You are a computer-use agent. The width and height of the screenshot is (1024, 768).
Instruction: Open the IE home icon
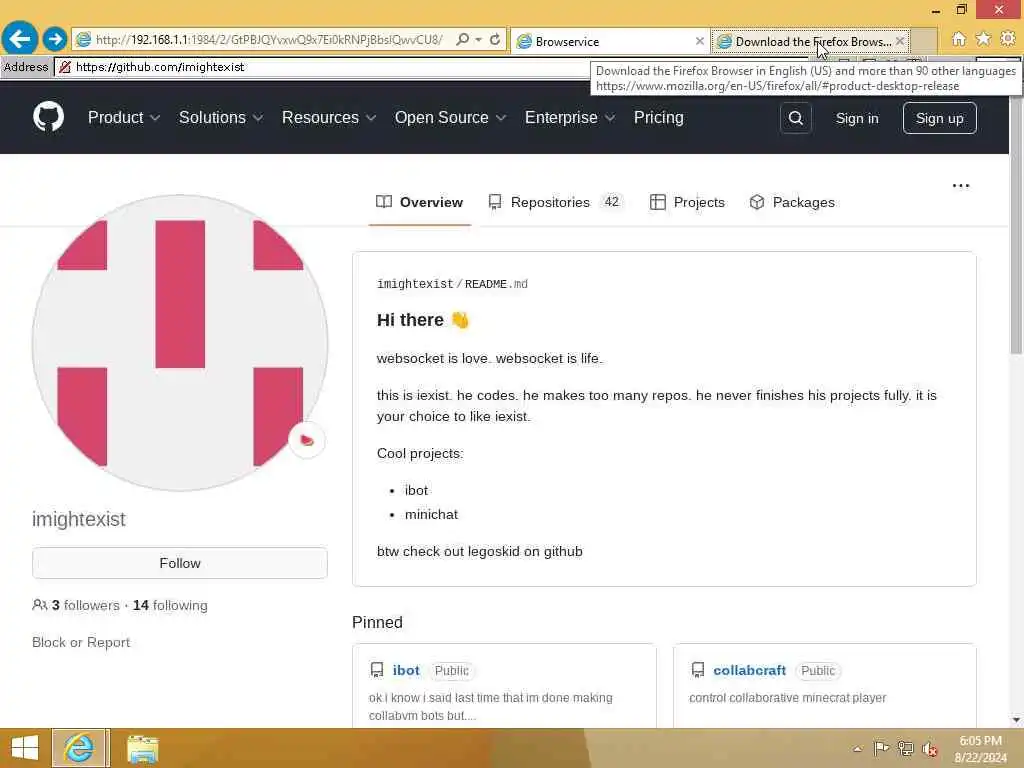(x=958, y=39)
